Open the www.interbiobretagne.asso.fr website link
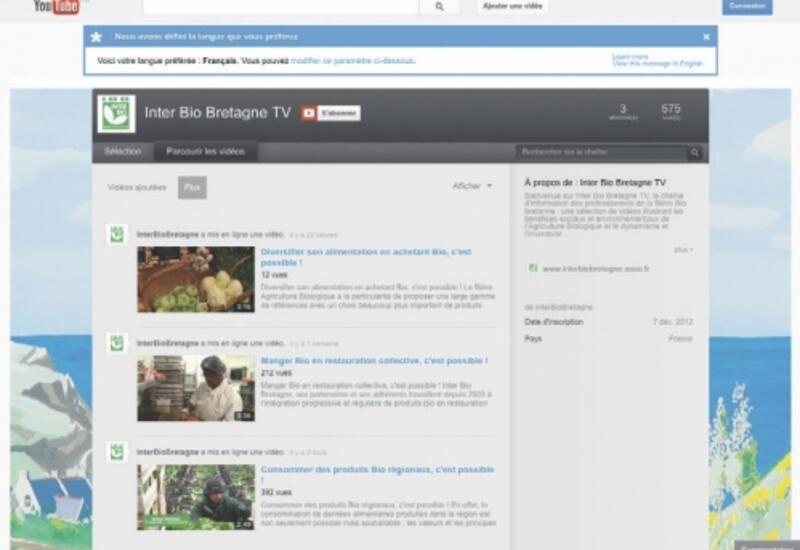800x550 pixels. click(596, 269)
